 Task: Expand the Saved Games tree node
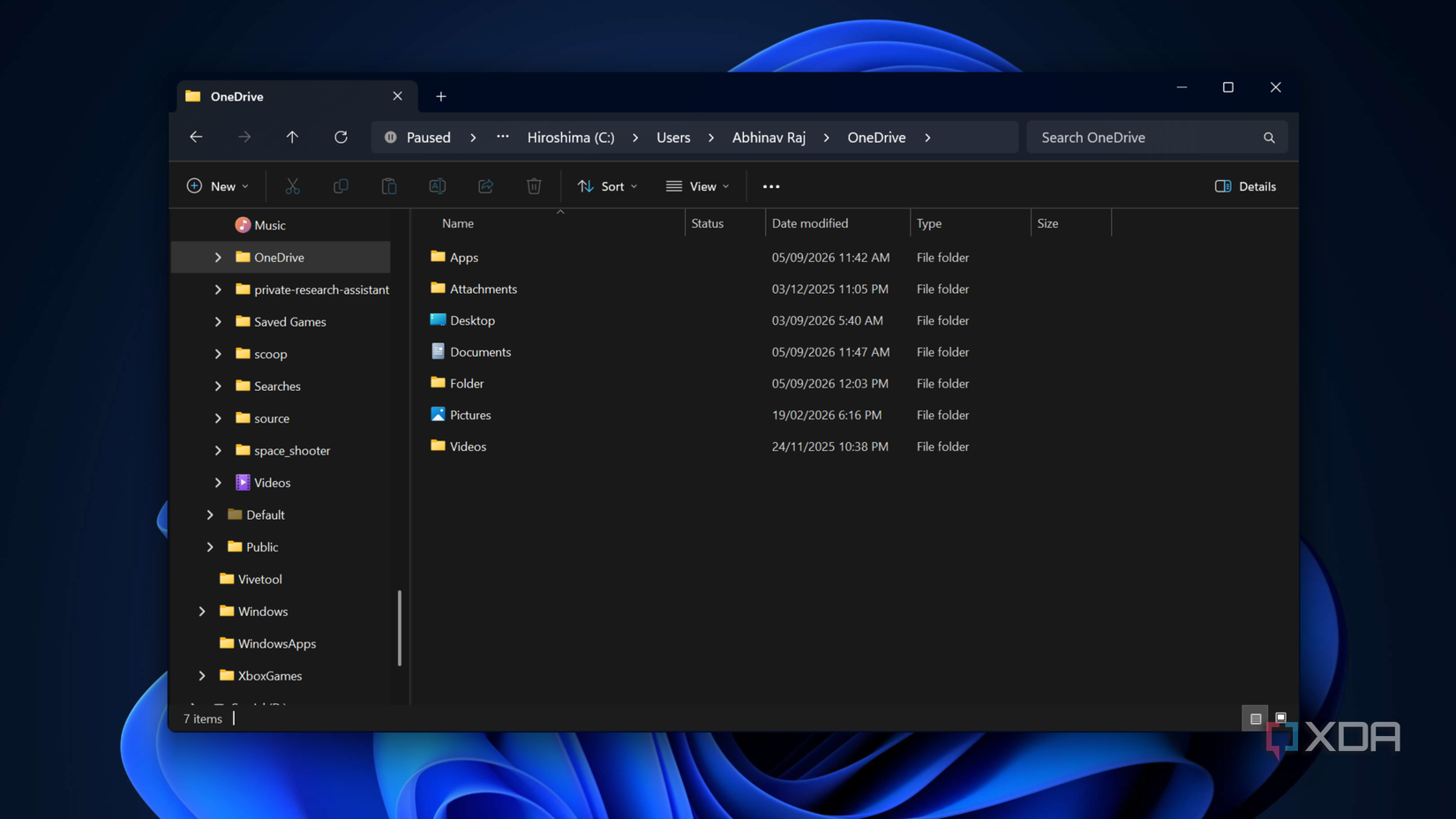click(x=218, y=322)
